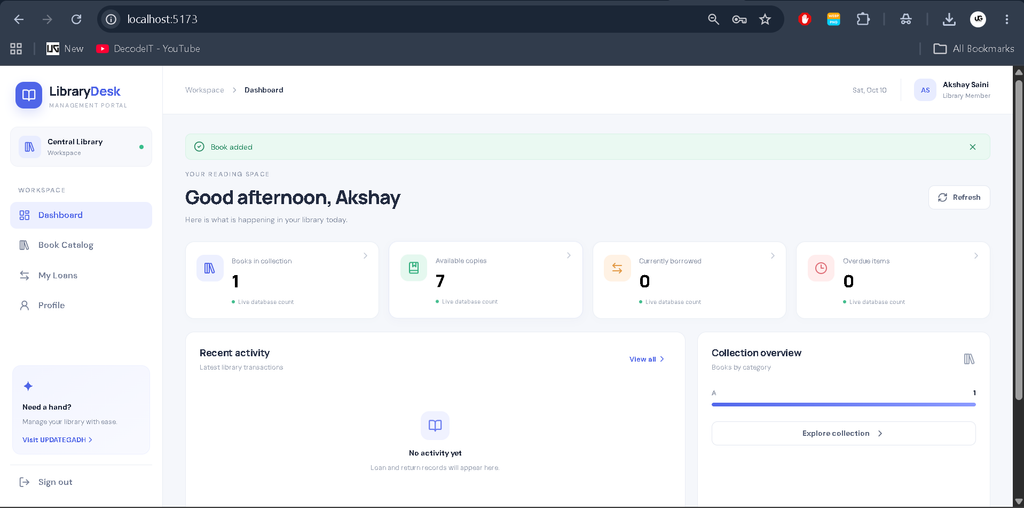The image size is (1024, 508).
Task: Click the red shield extension icon
Action: click(x=805, y=20)
